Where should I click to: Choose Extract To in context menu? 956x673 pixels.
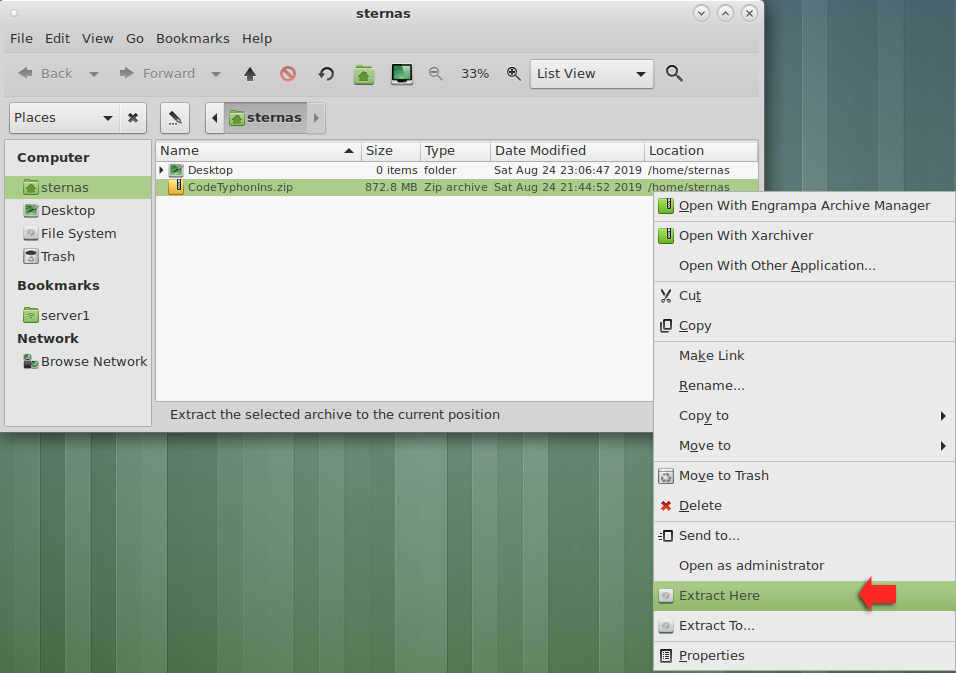[x=804, y=625]
